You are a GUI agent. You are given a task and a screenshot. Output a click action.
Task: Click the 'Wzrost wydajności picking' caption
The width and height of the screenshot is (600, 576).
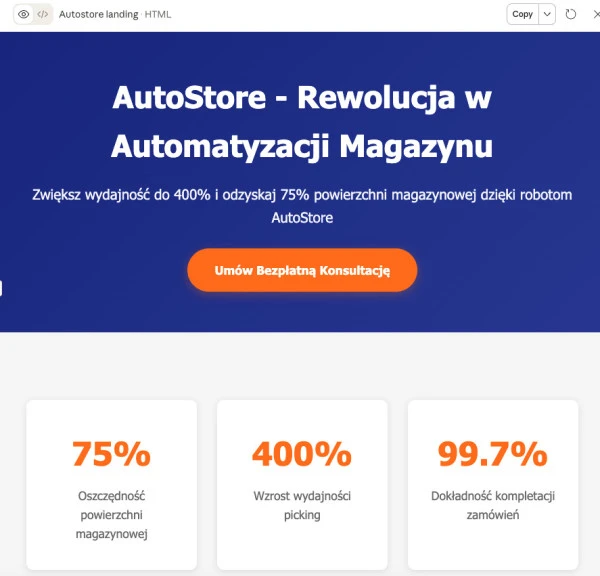point(302,505)
